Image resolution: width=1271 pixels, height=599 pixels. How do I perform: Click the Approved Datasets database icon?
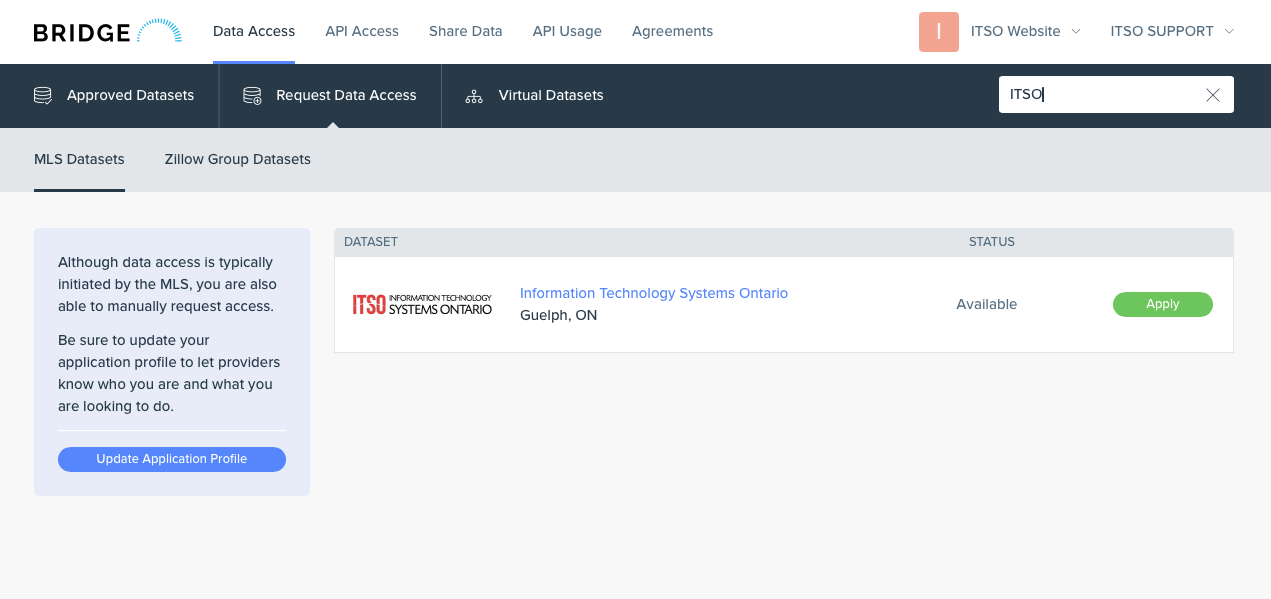coord(42,95)
